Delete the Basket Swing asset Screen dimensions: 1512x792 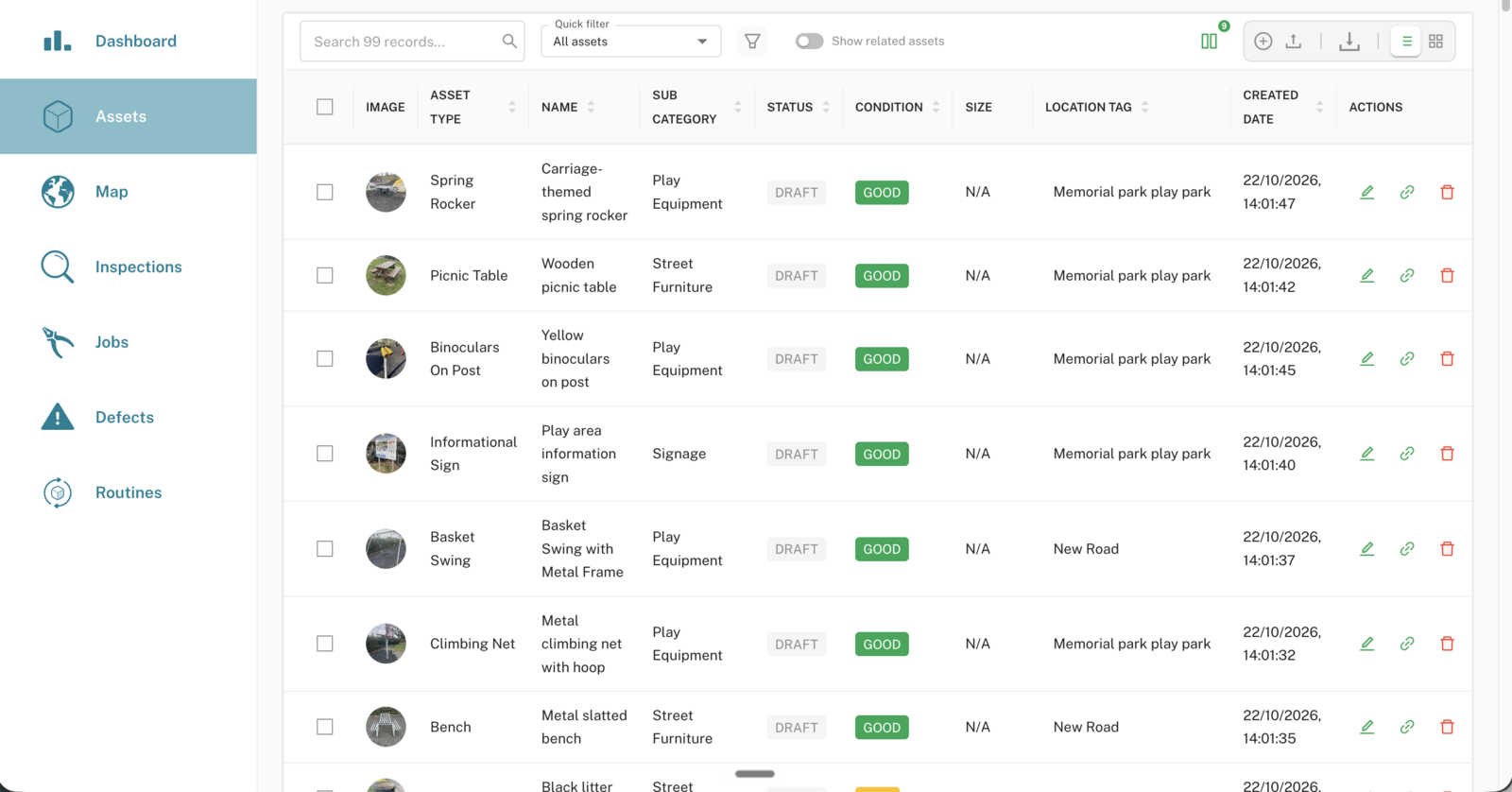pyautogui.click(x=1447, y=549)
